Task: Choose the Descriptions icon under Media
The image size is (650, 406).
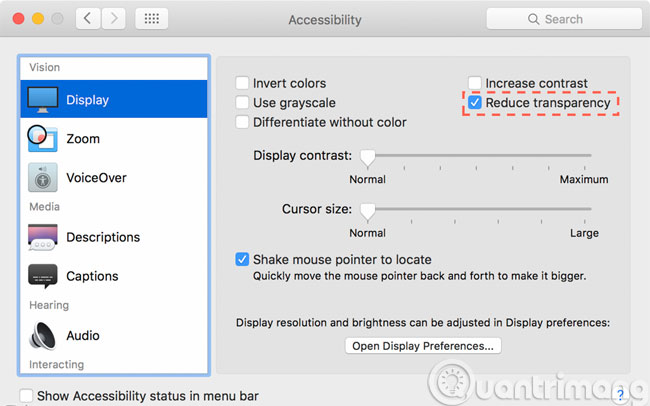Action: tap(42, 237)
